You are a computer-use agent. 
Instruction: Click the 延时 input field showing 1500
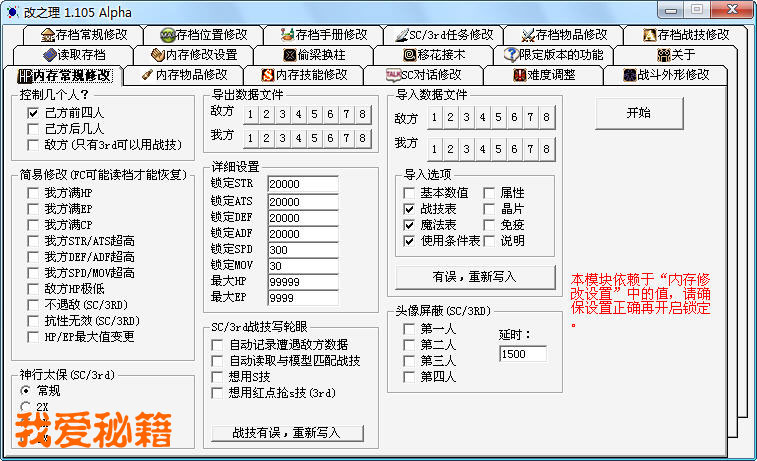click(x=523, y=353)
